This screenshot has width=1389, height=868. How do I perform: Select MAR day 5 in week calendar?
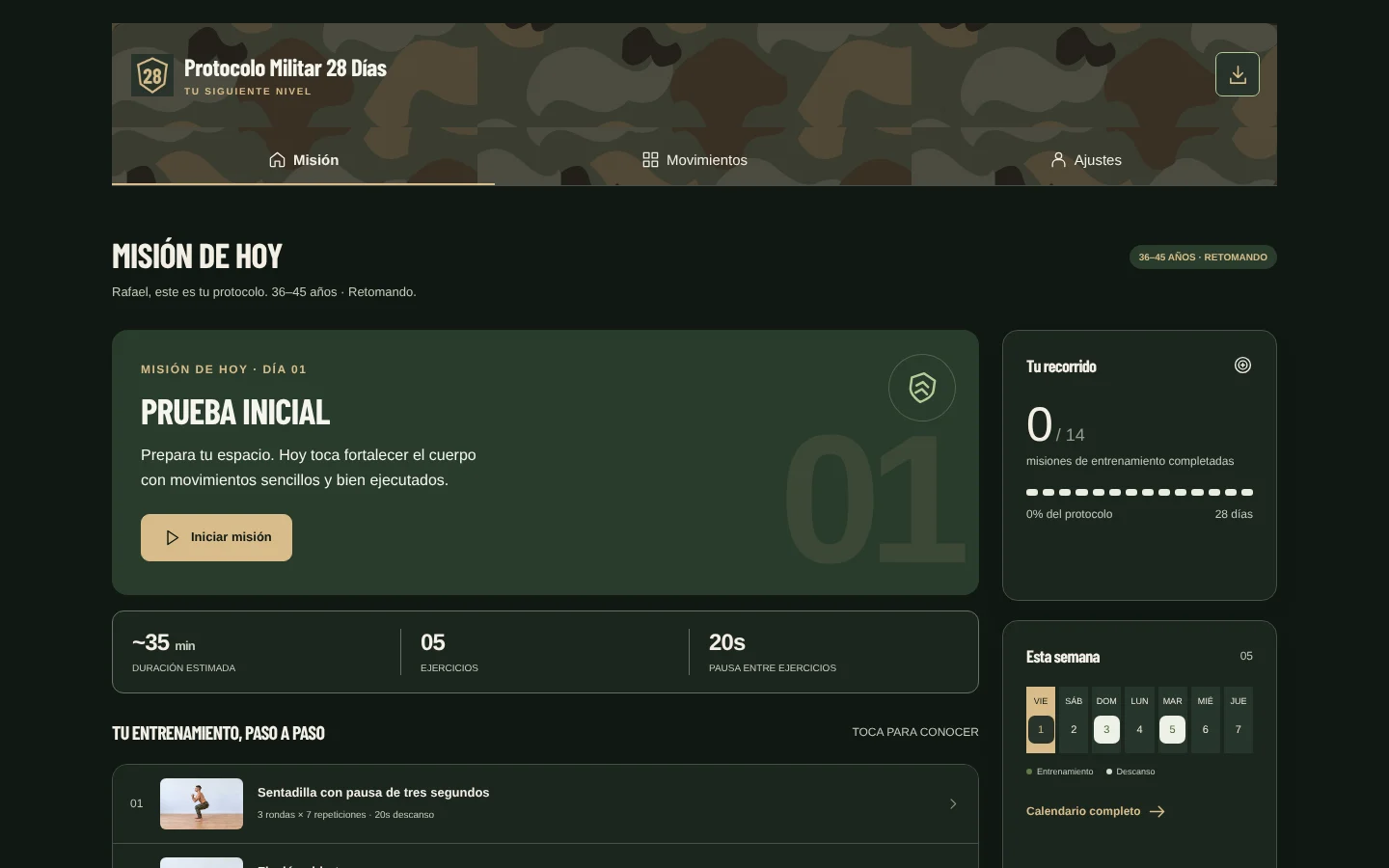tap(1172, 719)
